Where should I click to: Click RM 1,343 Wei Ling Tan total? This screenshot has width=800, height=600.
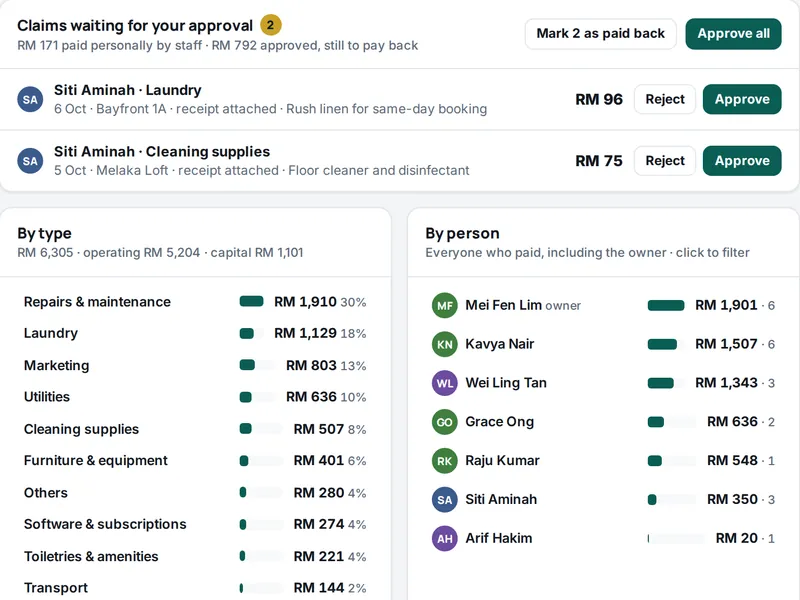pos(726,383)
